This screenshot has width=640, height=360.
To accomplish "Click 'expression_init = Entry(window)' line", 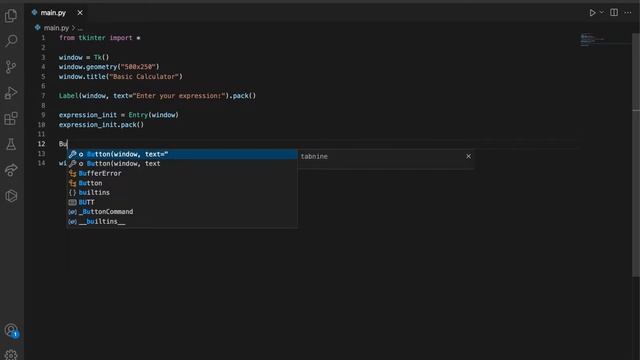I will click(119, 115).
